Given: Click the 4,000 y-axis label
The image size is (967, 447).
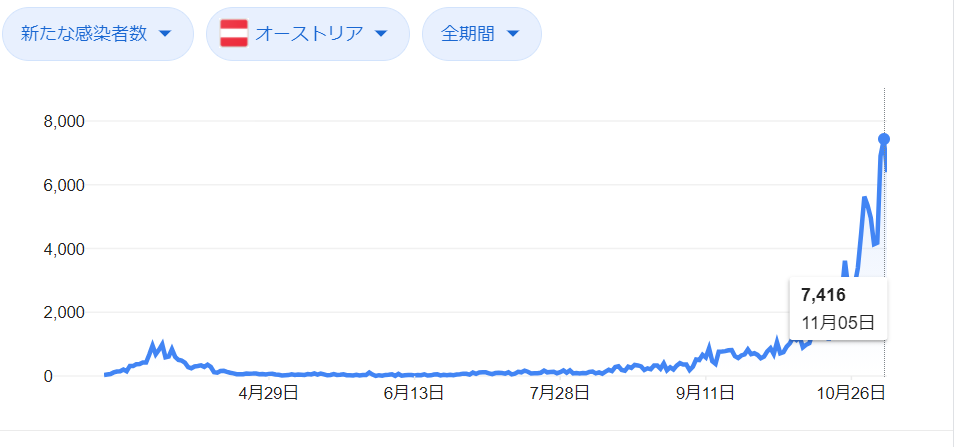Looking at the screenshot, I should click(x=63, y=249).
